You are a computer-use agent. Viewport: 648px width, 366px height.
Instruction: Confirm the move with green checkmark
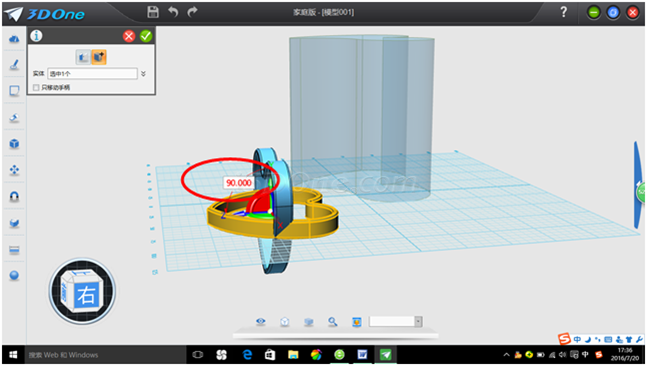pyautogui.click(x=146, y=36)
